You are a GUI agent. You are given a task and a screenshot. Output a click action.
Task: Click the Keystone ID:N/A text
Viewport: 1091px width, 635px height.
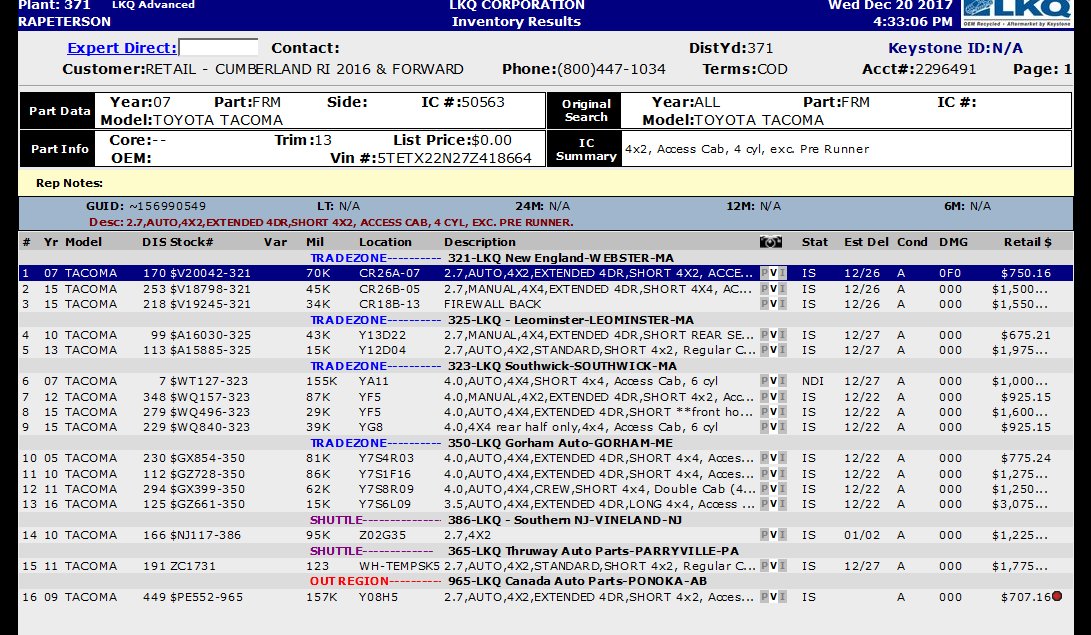click(x=955, y=48)
